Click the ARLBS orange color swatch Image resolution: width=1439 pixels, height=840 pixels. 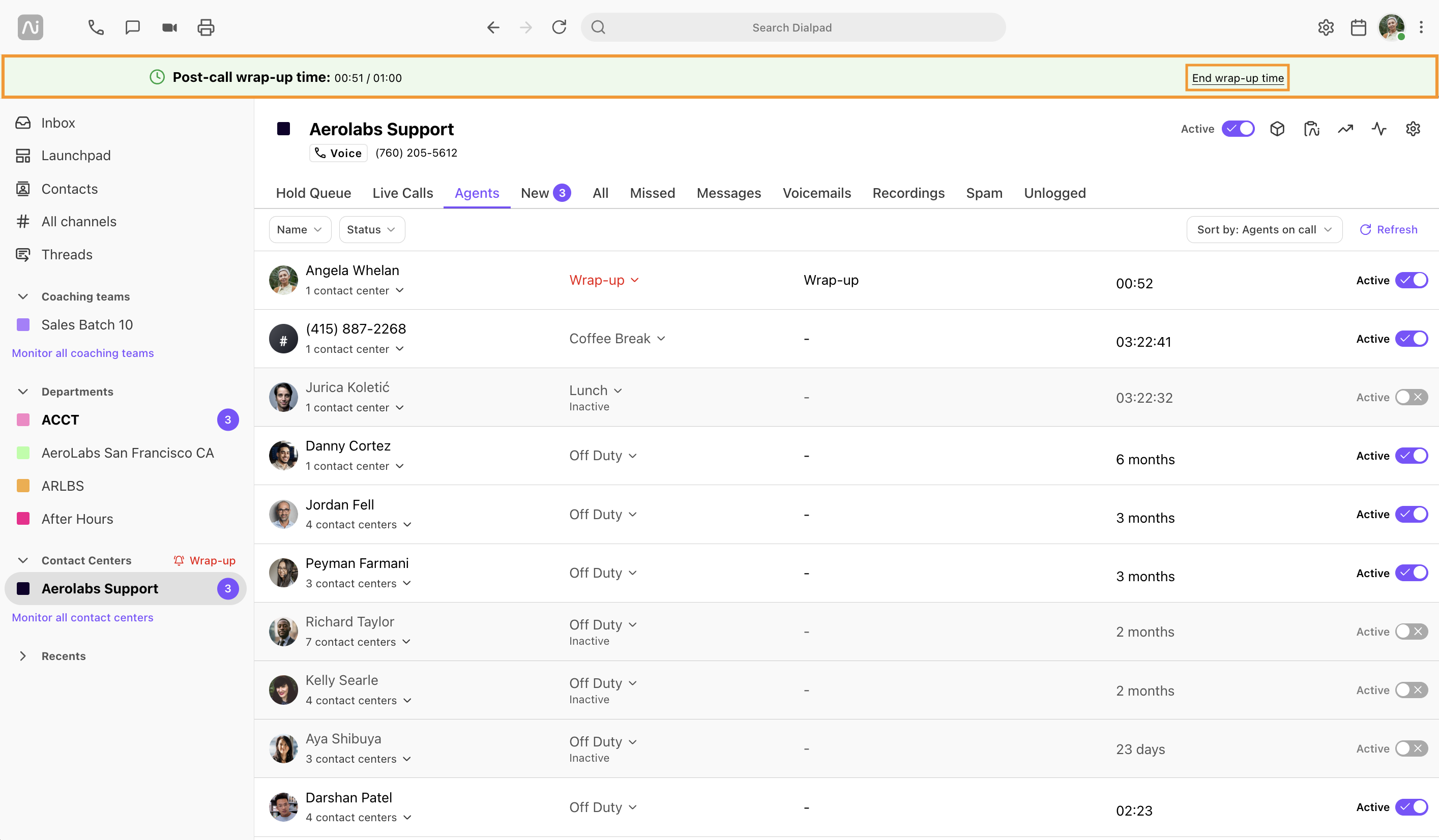pos(23,486)
